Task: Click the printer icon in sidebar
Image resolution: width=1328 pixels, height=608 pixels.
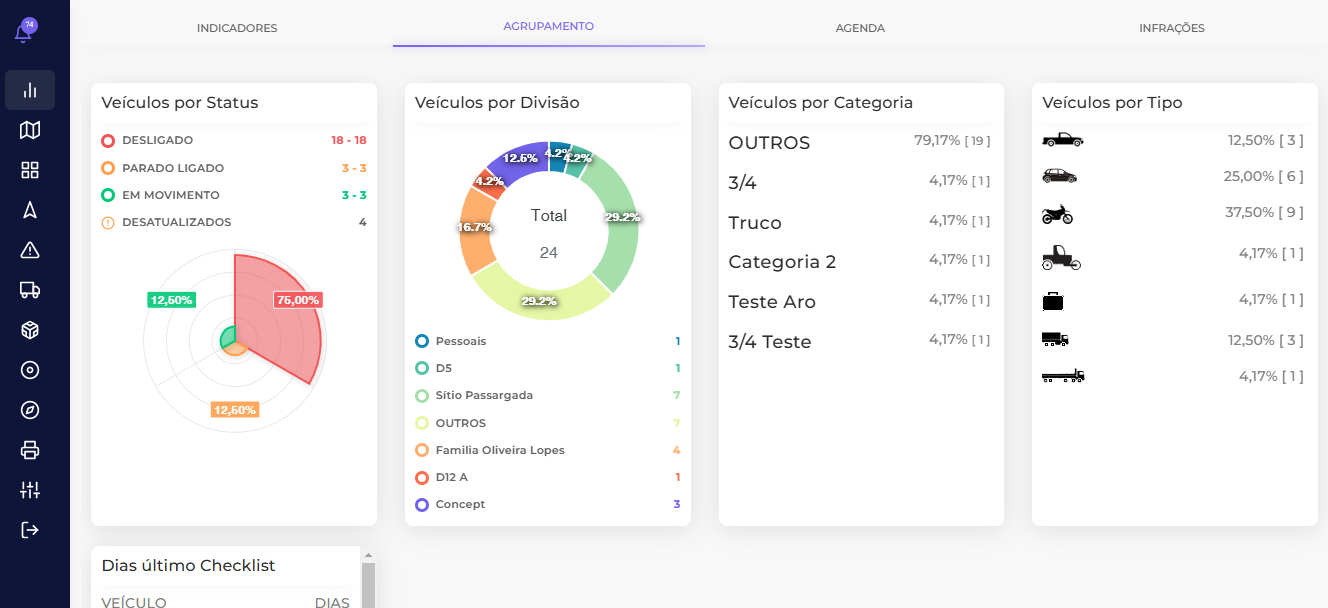Action: tap(30, 450)
